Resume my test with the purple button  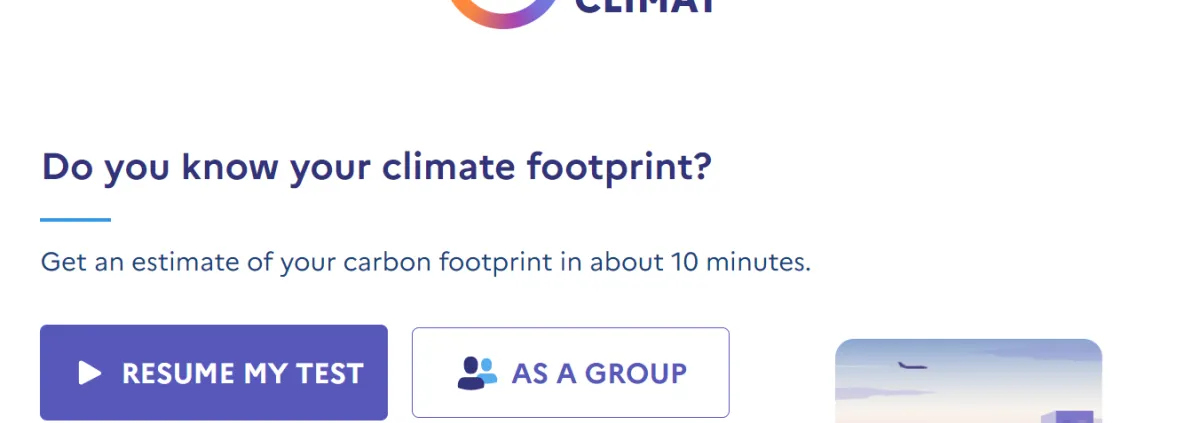click(x=214, y=372)
